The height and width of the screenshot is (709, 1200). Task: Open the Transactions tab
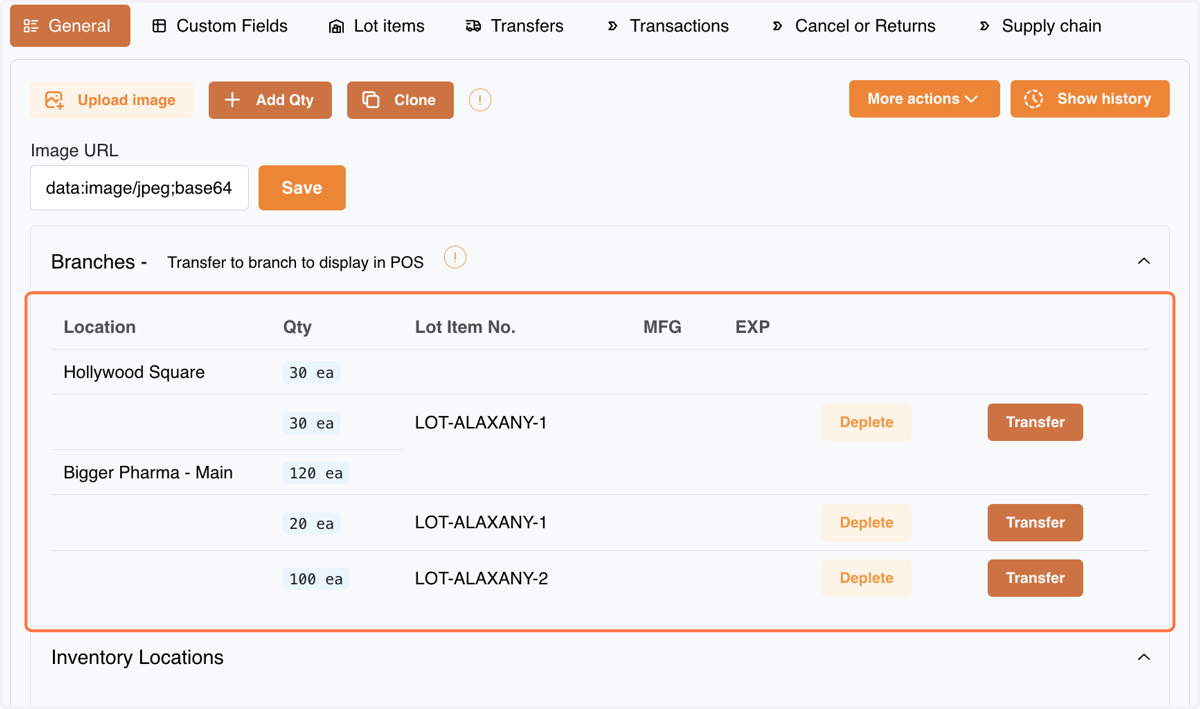[x=667, y=26]
